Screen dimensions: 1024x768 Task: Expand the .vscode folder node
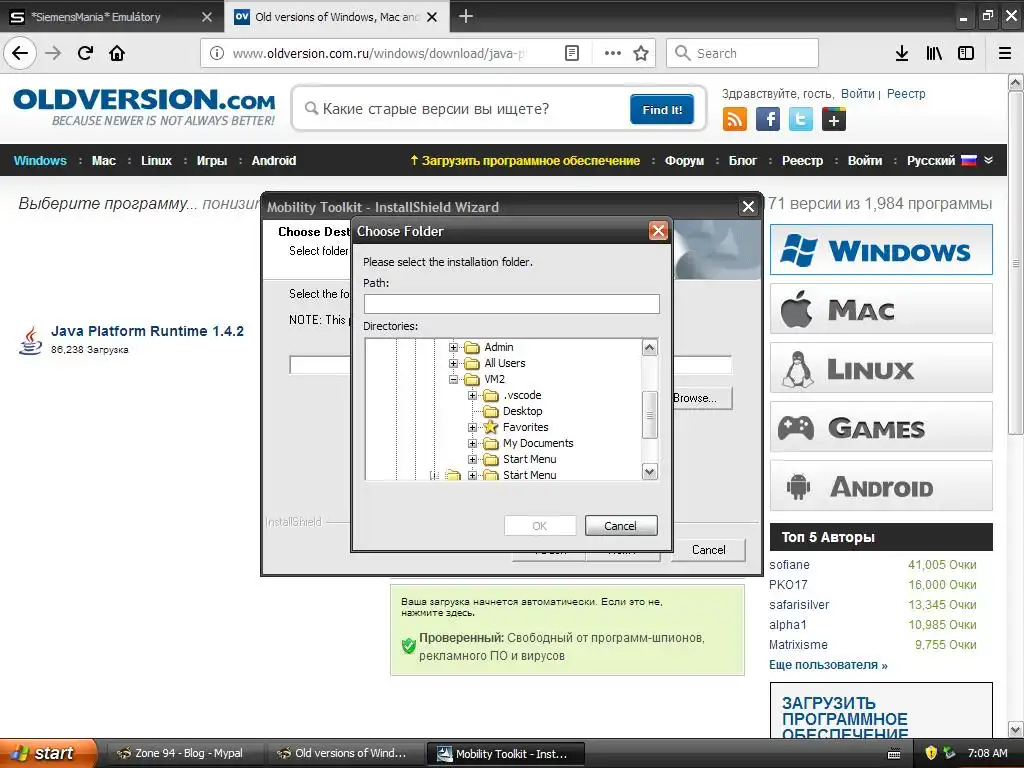(472, 395)
